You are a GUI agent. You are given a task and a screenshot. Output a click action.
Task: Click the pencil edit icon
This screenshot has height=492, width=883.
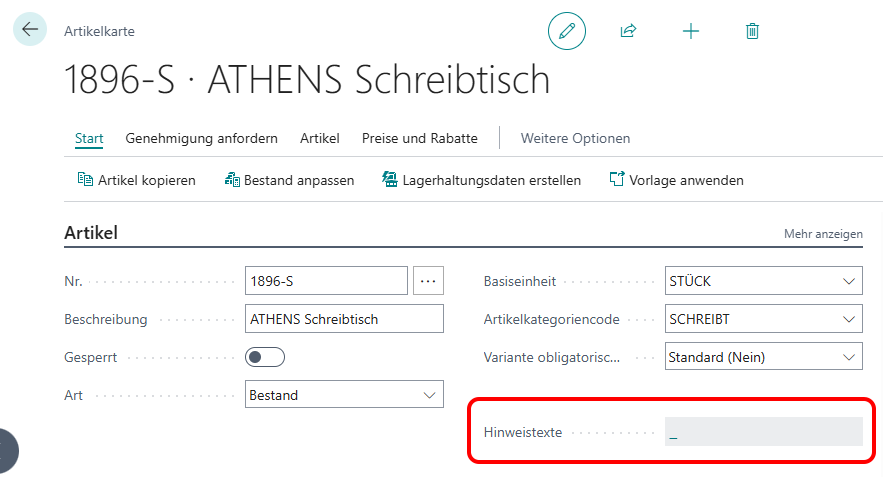tap(567, 31)
